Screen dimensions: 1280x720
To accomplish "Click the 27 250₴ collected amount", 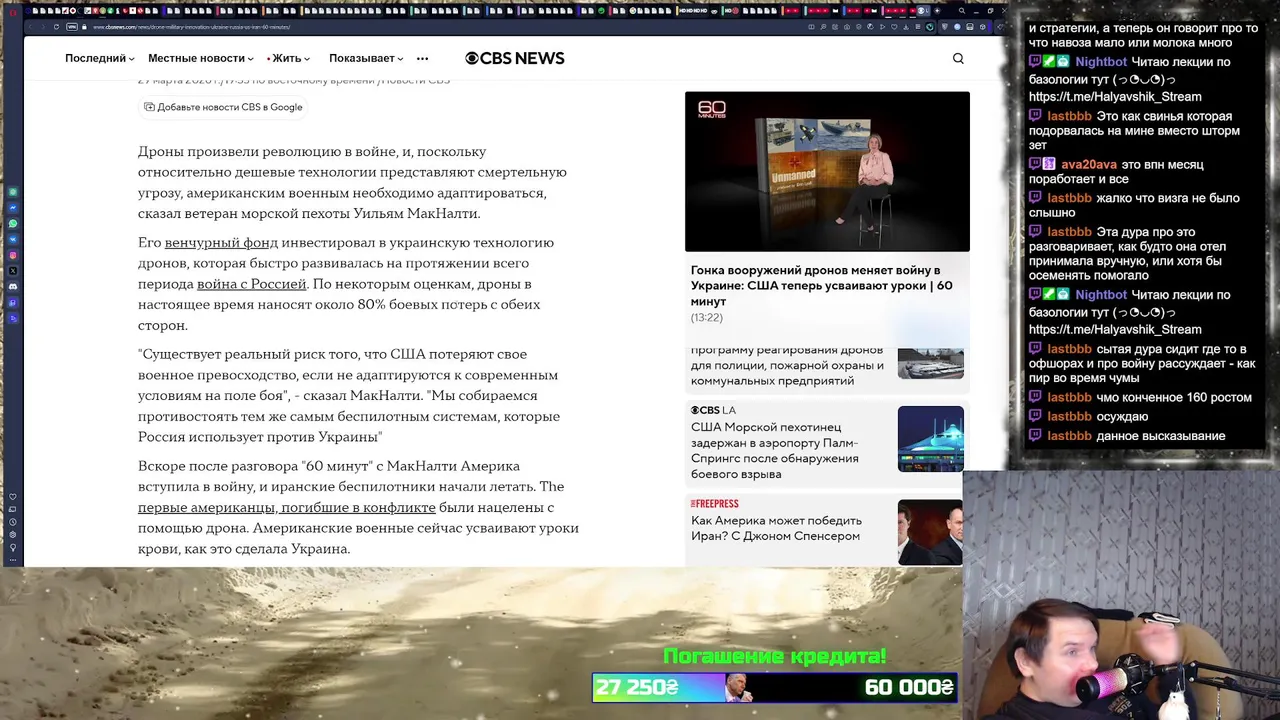I will (x=637, y=687).
